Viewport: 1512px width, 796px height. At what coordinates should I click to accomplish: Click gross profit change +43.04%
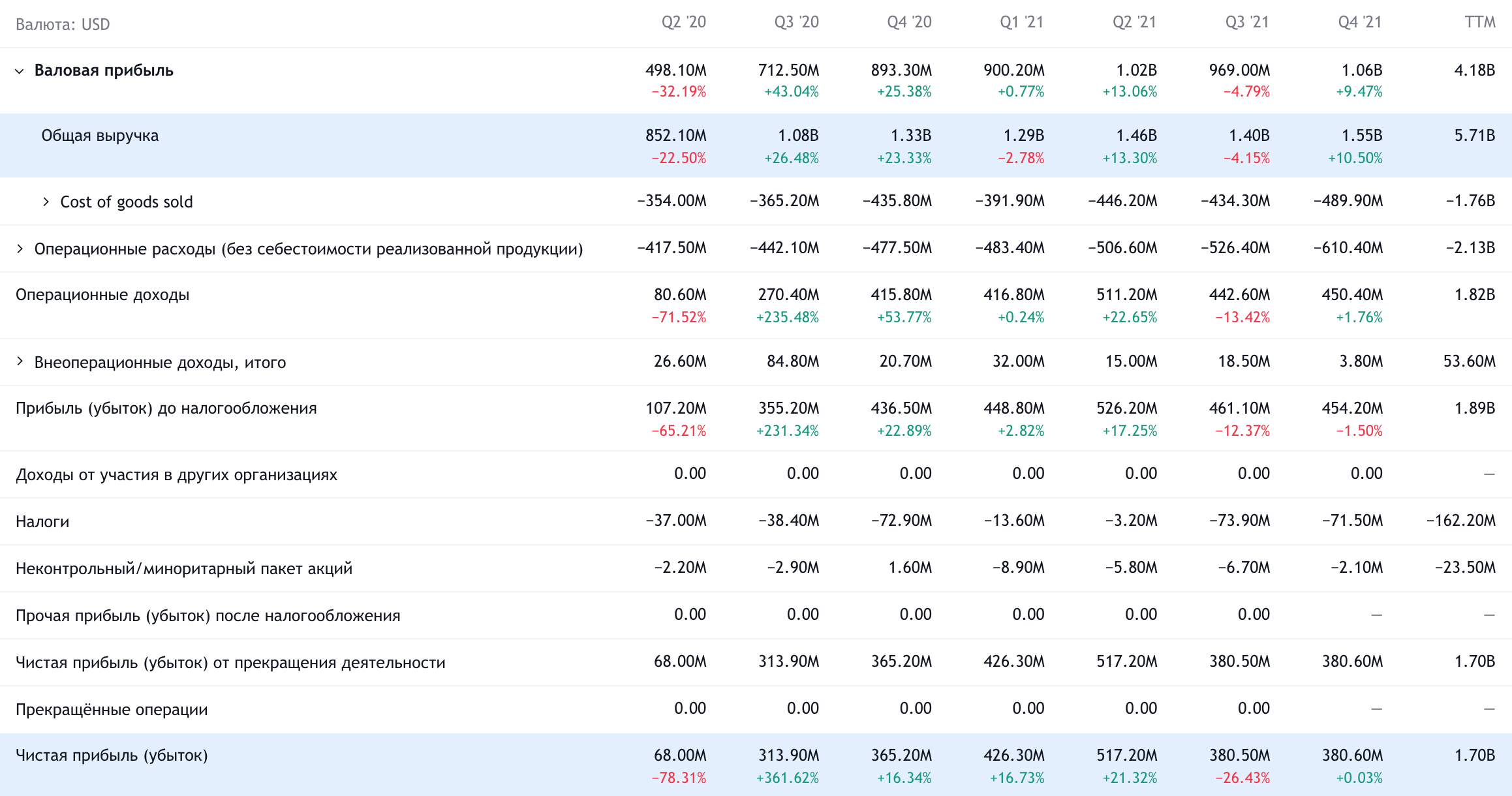(792, 92)
